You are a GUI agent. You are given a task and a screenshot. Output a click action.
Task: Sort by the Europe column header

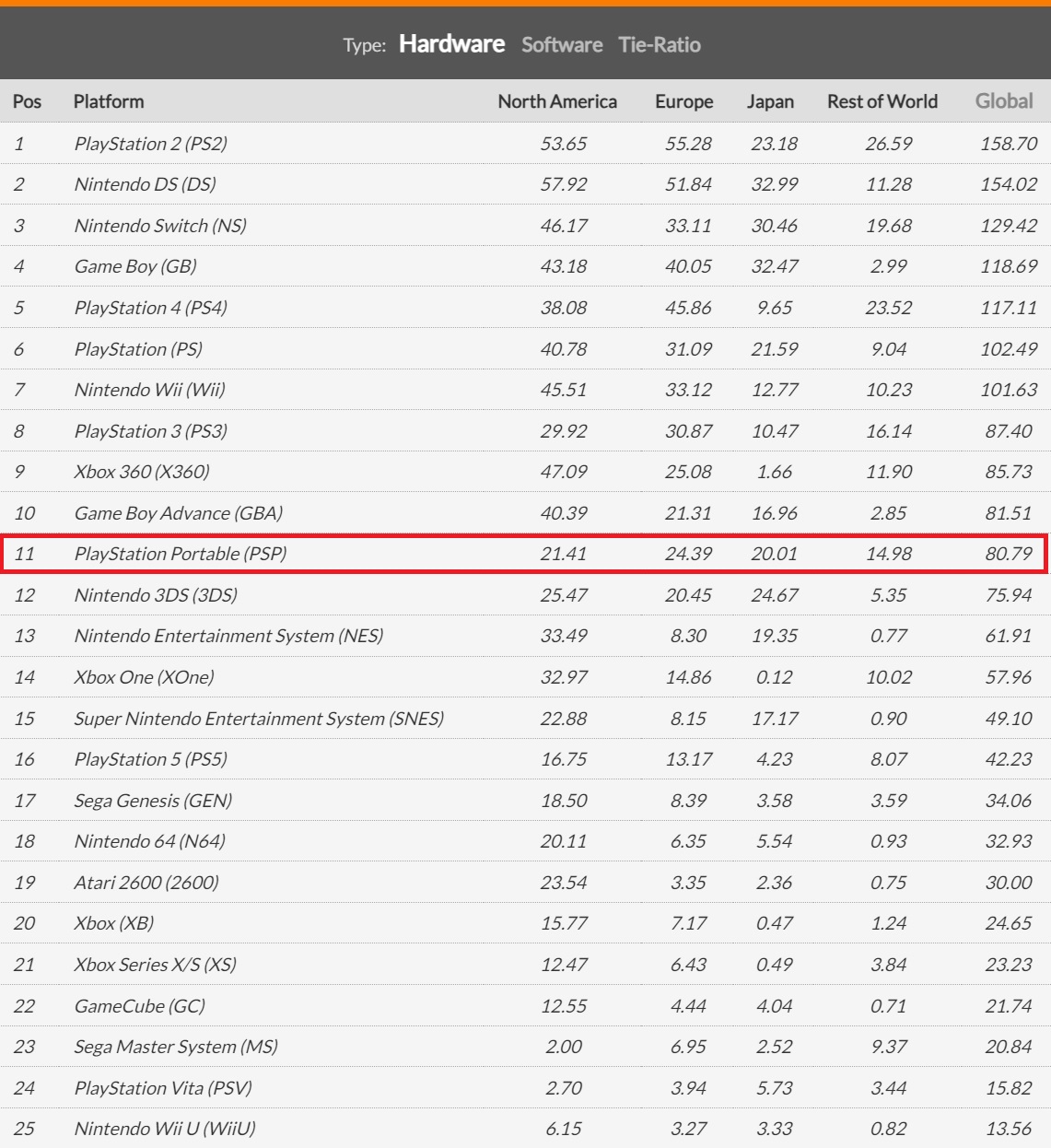coord(684,101)
